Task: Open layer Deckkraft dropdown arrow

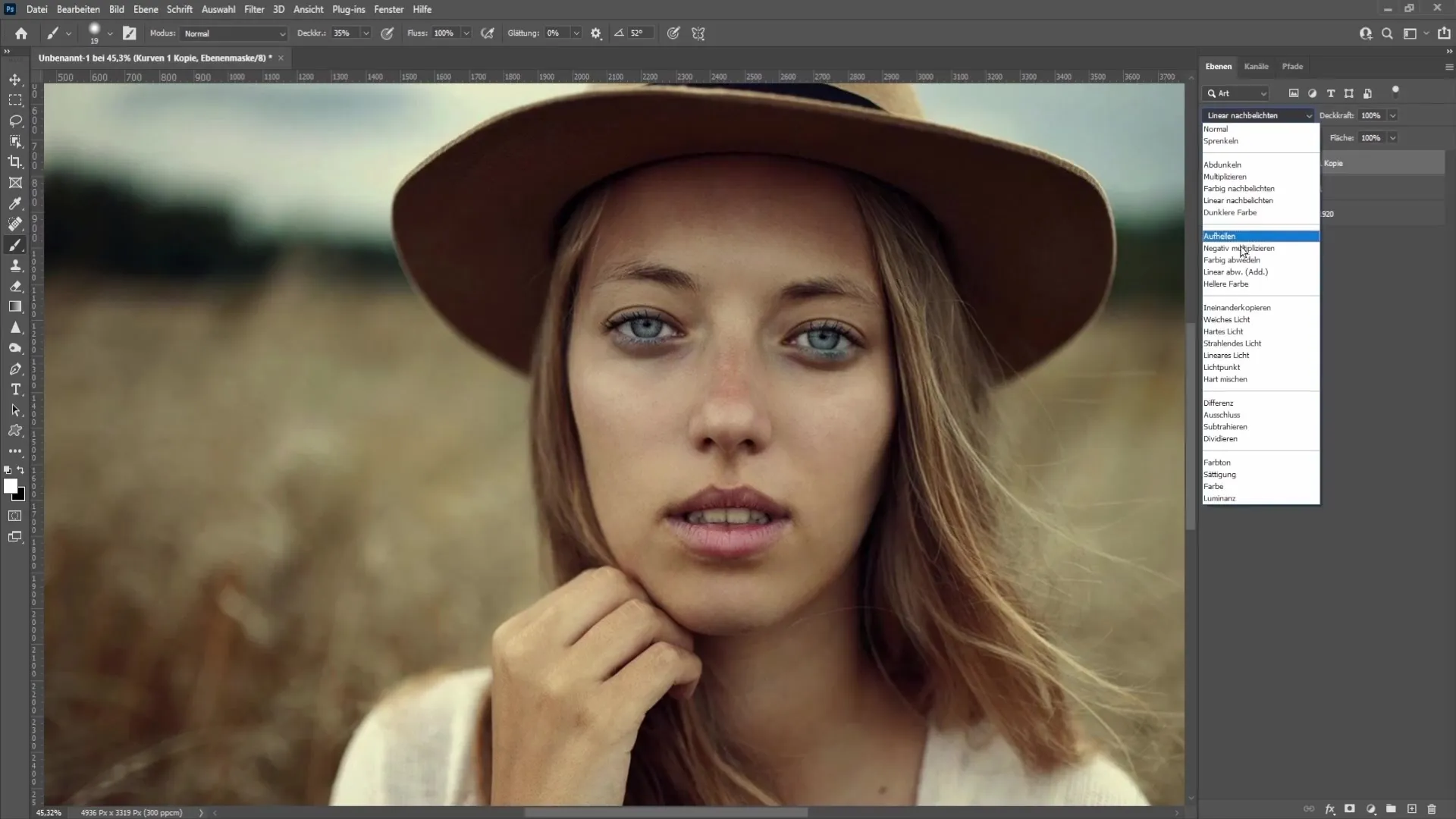Action: (x=1392, y=115)
